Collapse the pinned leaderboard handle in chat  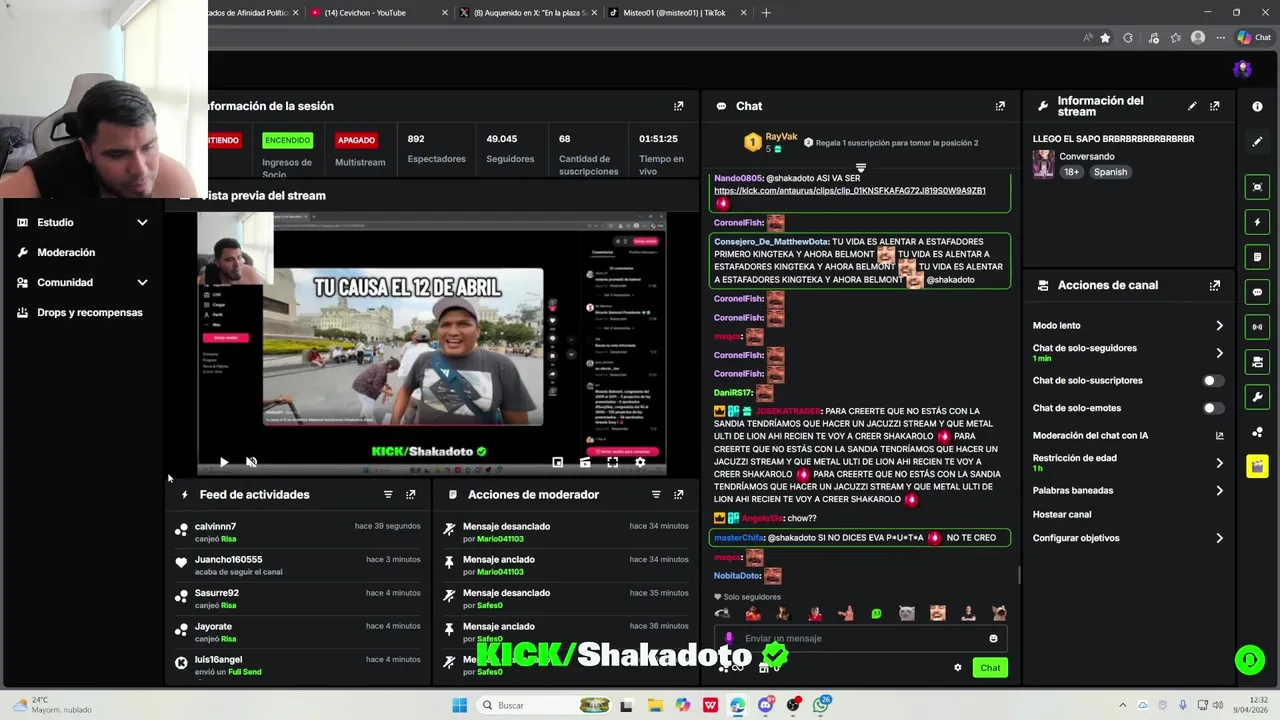click(x=860, y=167)
